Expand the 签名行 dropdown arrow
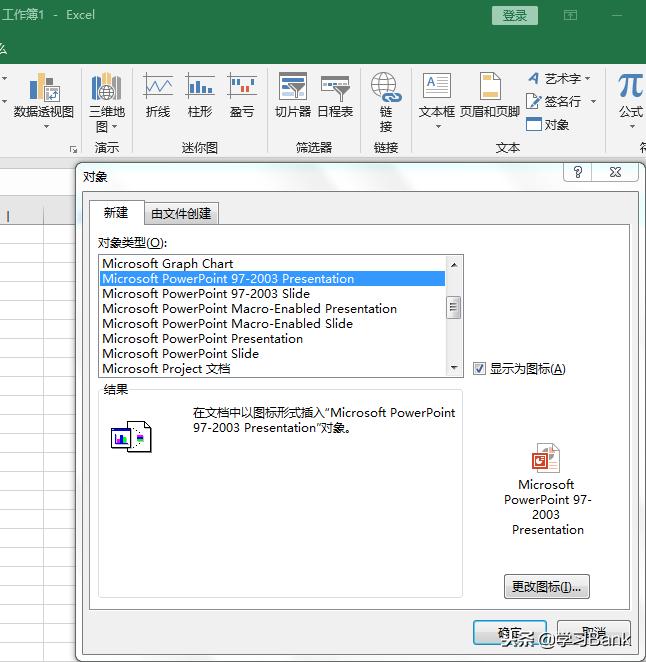 593,101
